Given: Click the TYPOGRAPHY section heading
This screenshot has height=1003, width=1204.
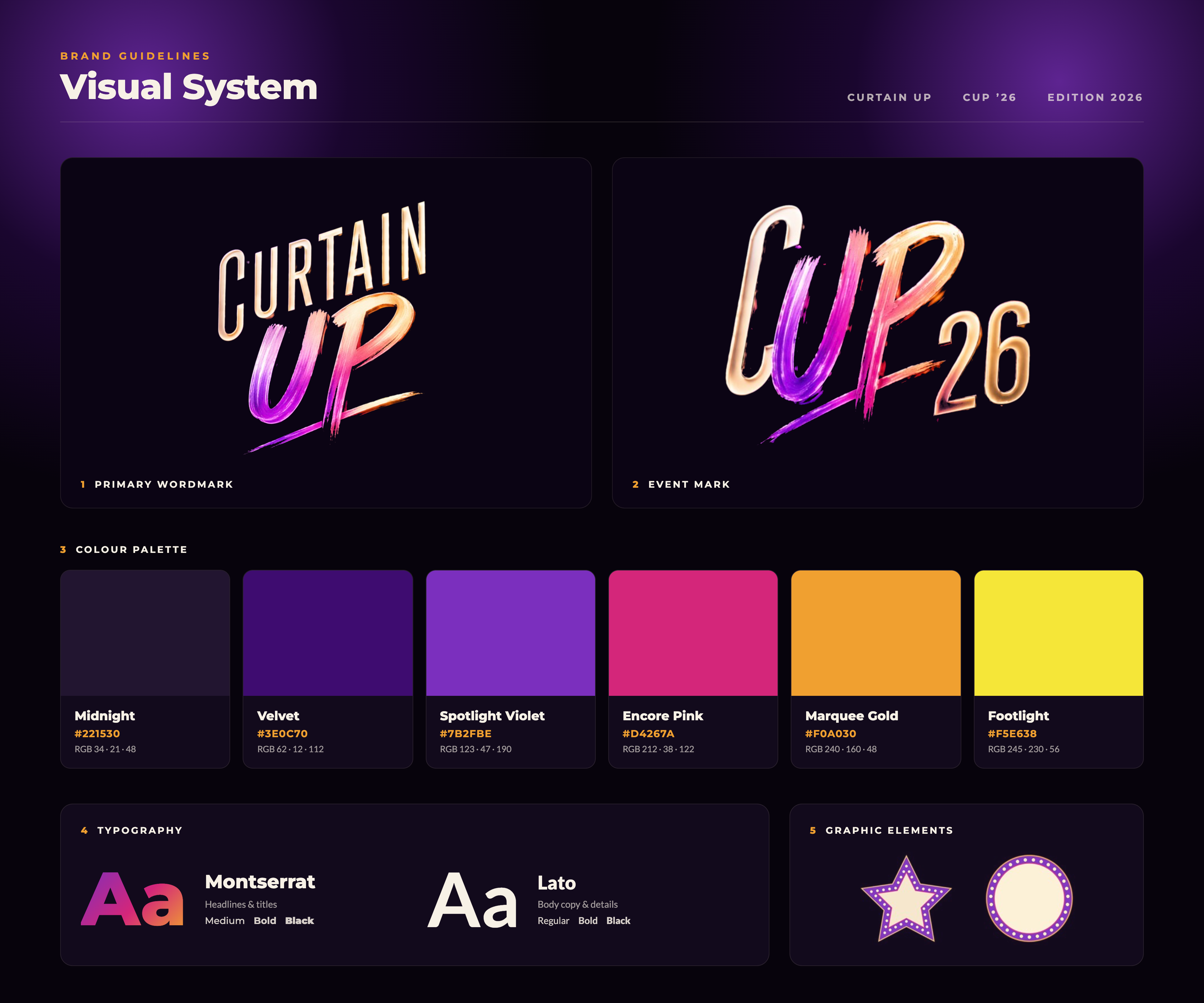Looking at the screenshot, I should coord(140,830).
